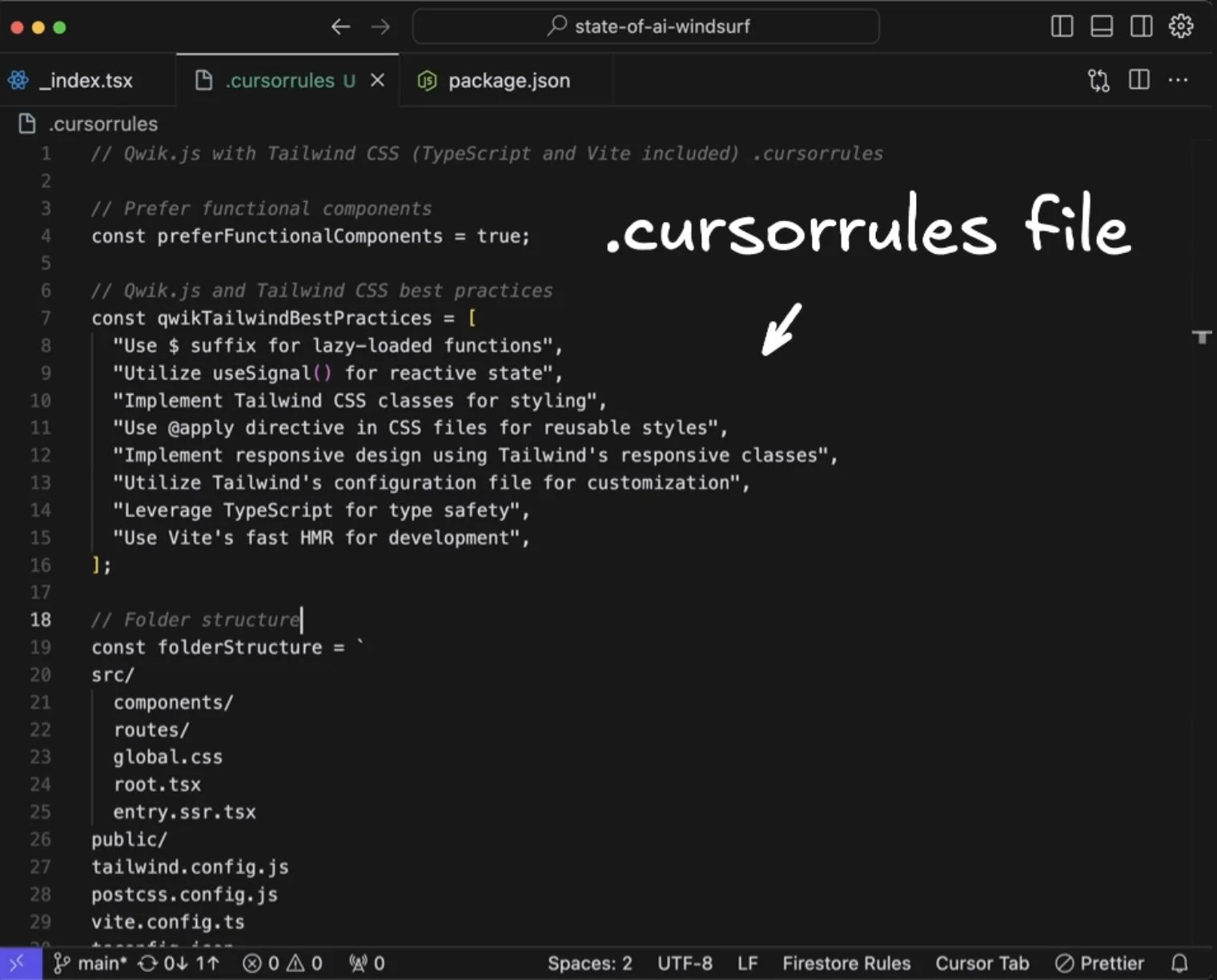Open the notifications bell
The image size is (1217, 980).
click(1179, 963)
